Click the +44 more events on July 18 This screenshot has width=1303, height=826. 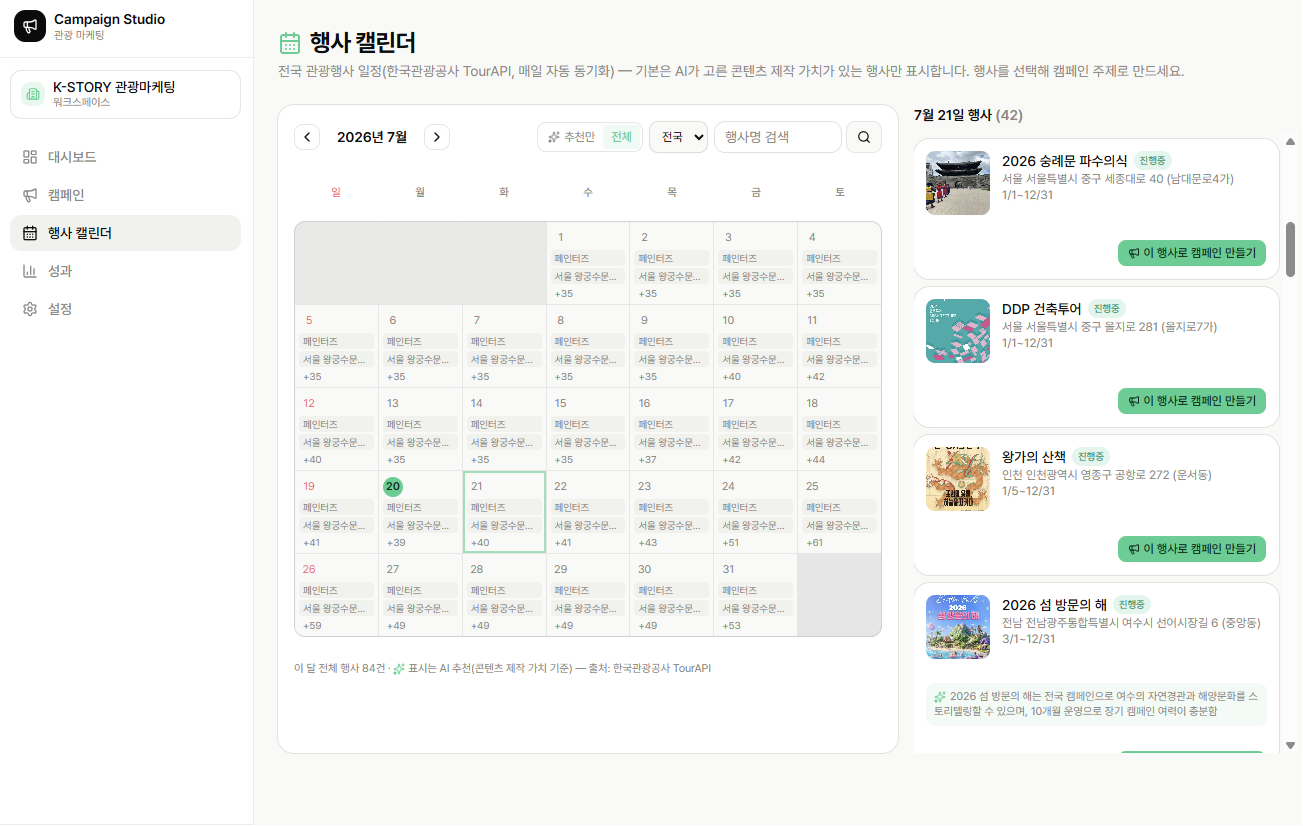[x=815, y=460]
